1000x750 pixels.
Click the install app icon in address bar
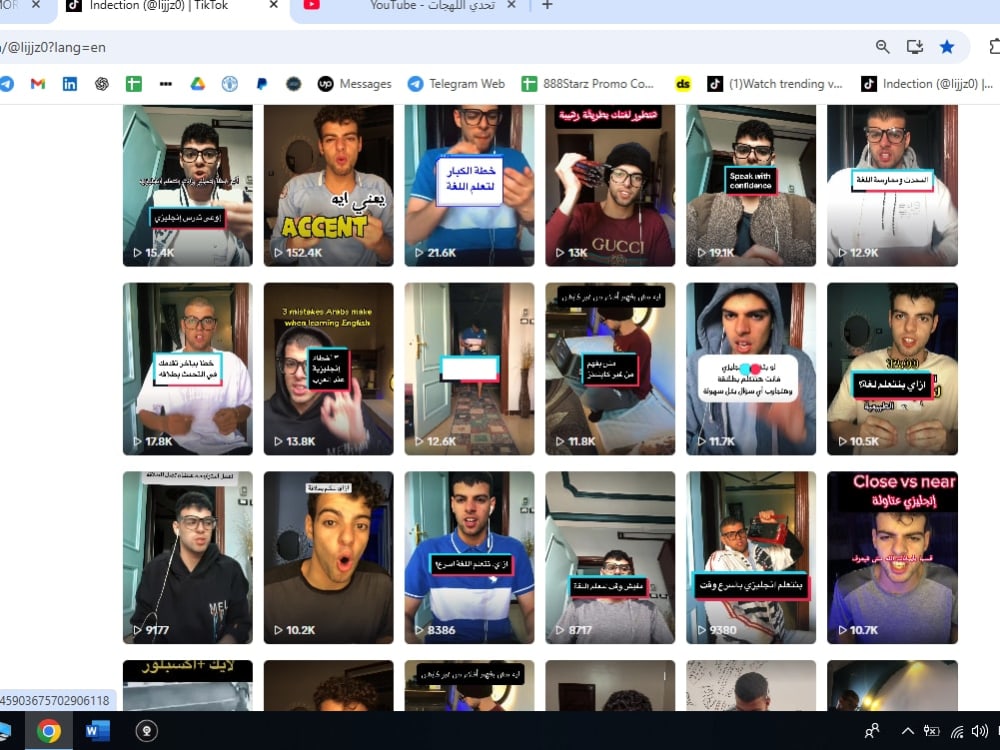click(915, 47)
